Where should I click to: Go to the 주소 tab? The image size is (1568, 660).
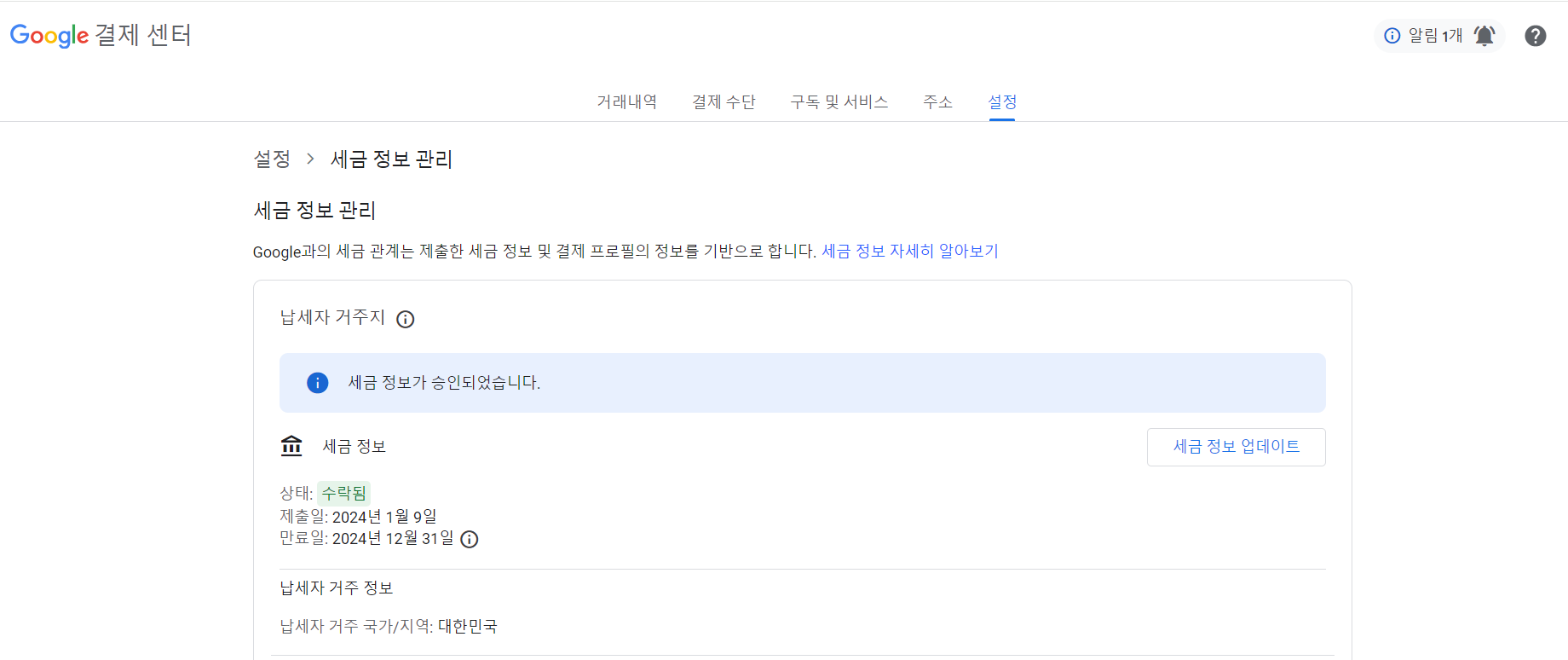[x=937, y=101]
